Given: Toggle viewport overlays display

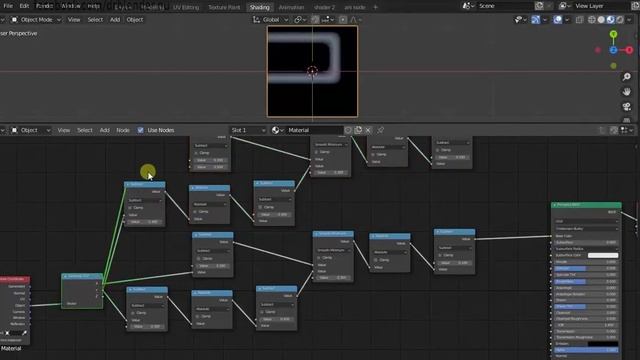Looking at the screenshot, I should tap(558, 20).
